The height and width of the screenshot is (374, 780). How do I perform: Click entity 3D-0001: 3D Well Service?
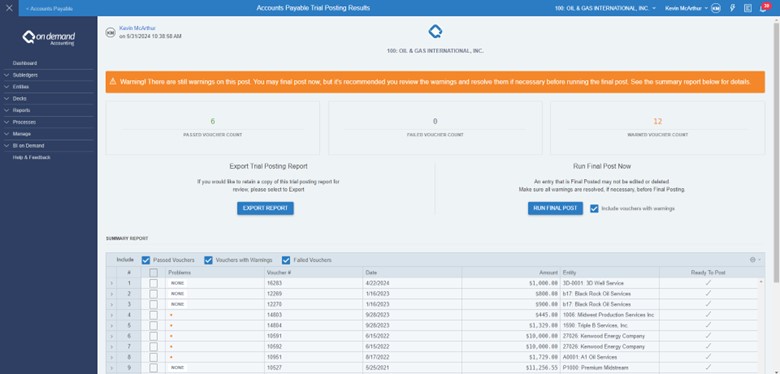click(593, 283)
